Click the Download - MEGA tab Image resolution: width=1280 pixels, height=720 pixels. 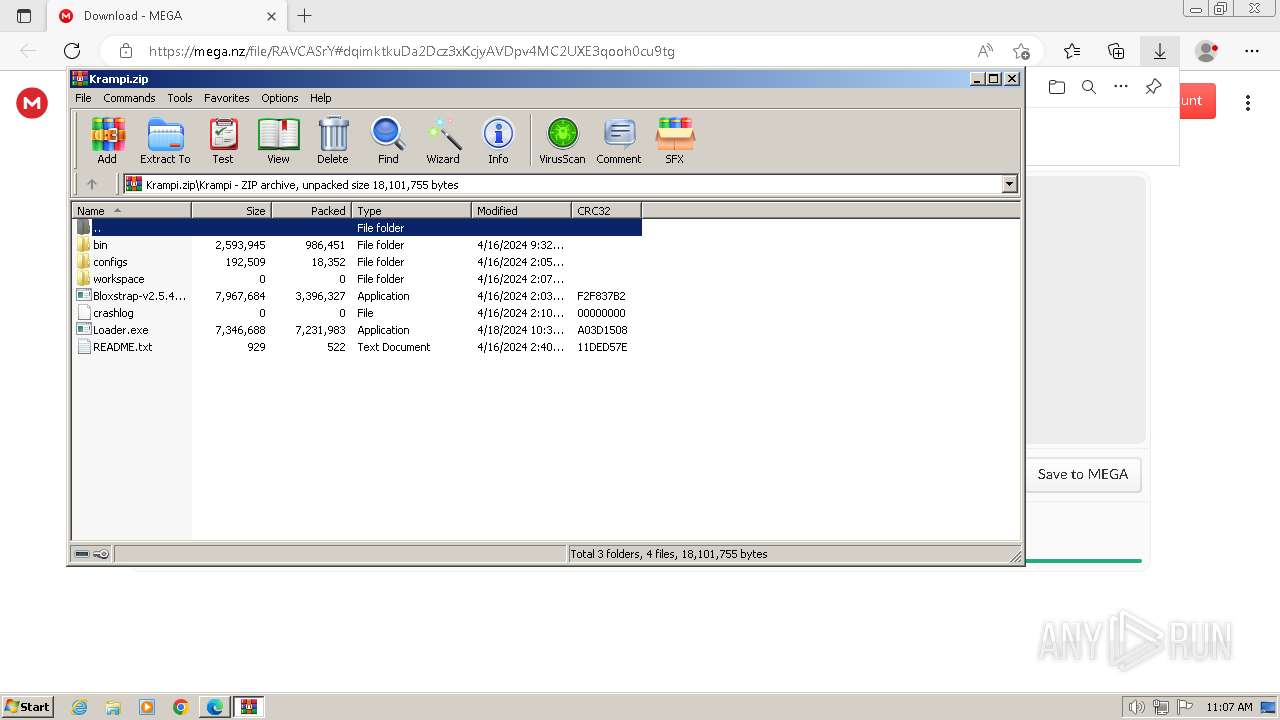[167, 16]
